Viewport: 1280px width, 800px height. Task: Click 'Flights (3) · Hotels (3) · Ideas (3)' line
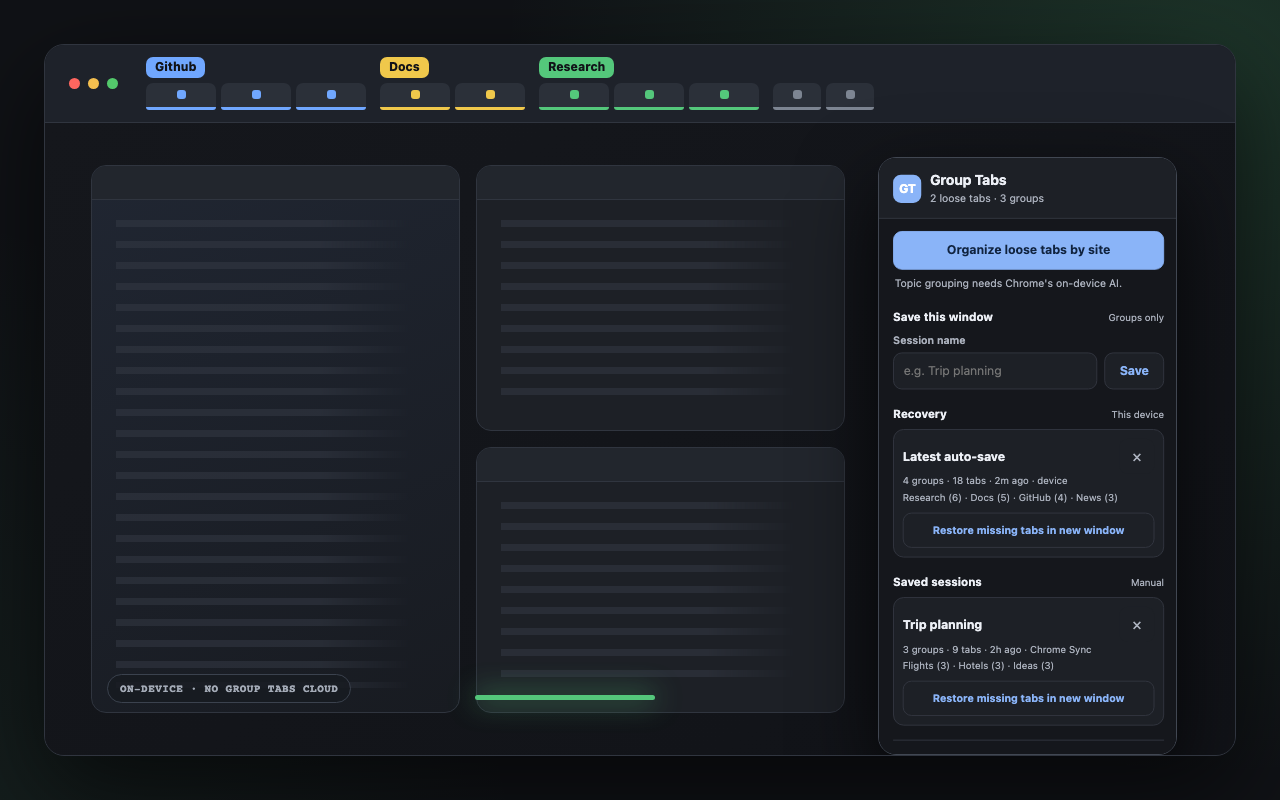(978, 666)
